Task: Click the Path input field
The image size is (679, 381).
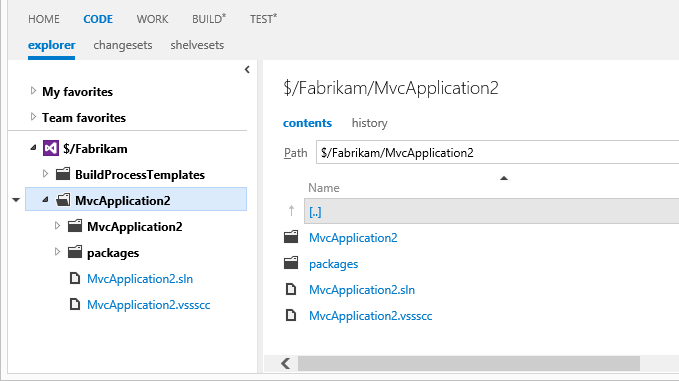Action: pyautogui.click(x=498, y=152)
